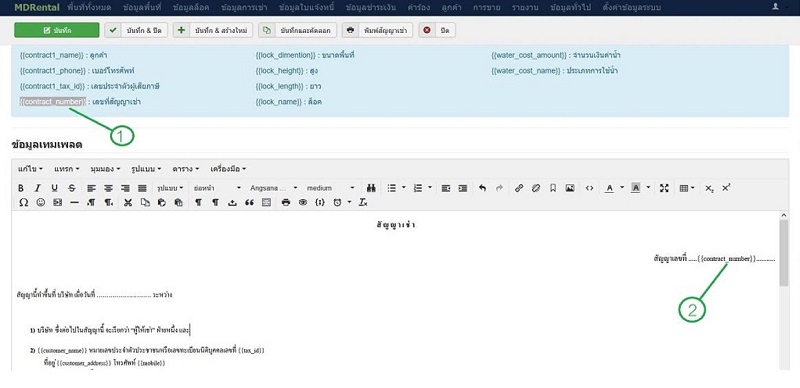Toggle fullscreen editor mode
The width and height of the screenshot is (800, 388).
click(664, 188)
